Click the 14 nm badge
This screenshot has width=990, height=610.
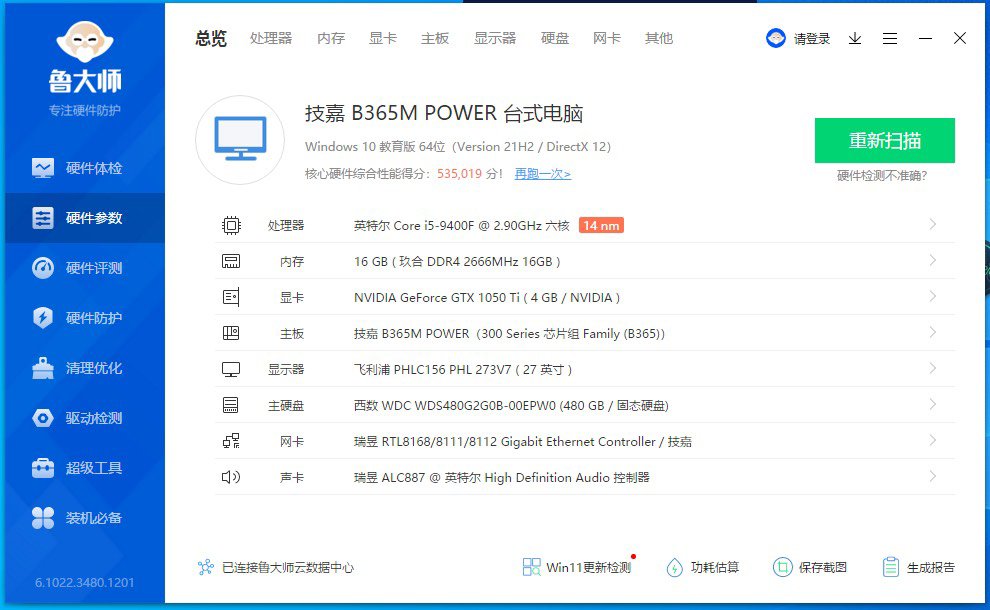coord(601,225)
